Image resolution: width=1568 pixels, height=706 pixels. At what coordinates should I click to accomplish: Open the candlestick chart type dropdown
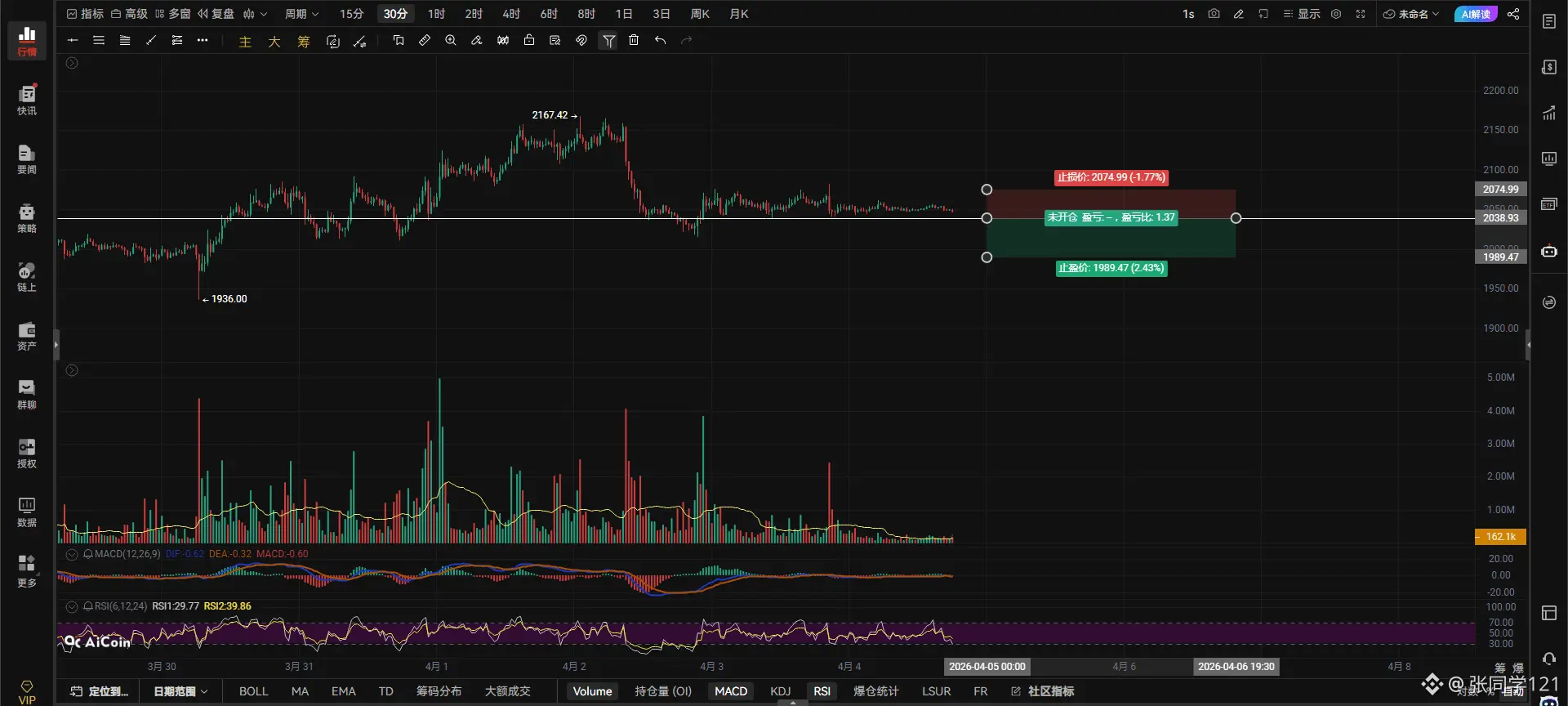(255, 14)
